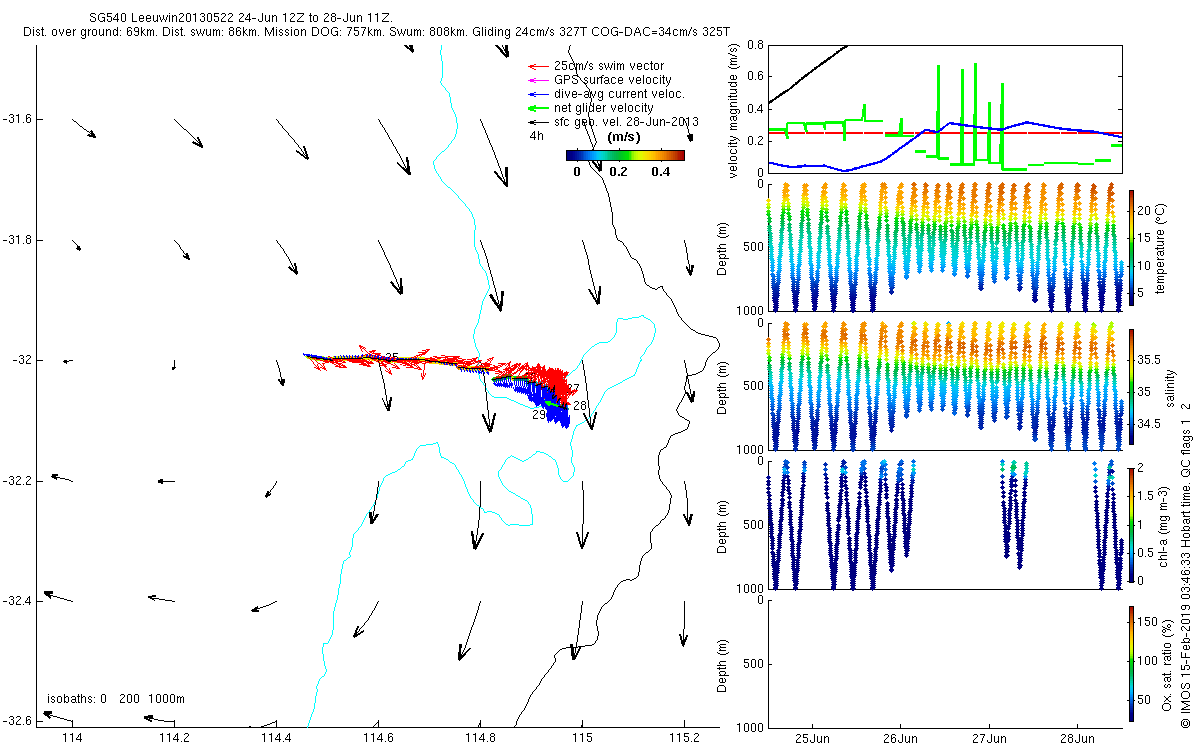Click the '4h' label in the legend area
This screenshot has height=750, width=1200.
(536, 136)
